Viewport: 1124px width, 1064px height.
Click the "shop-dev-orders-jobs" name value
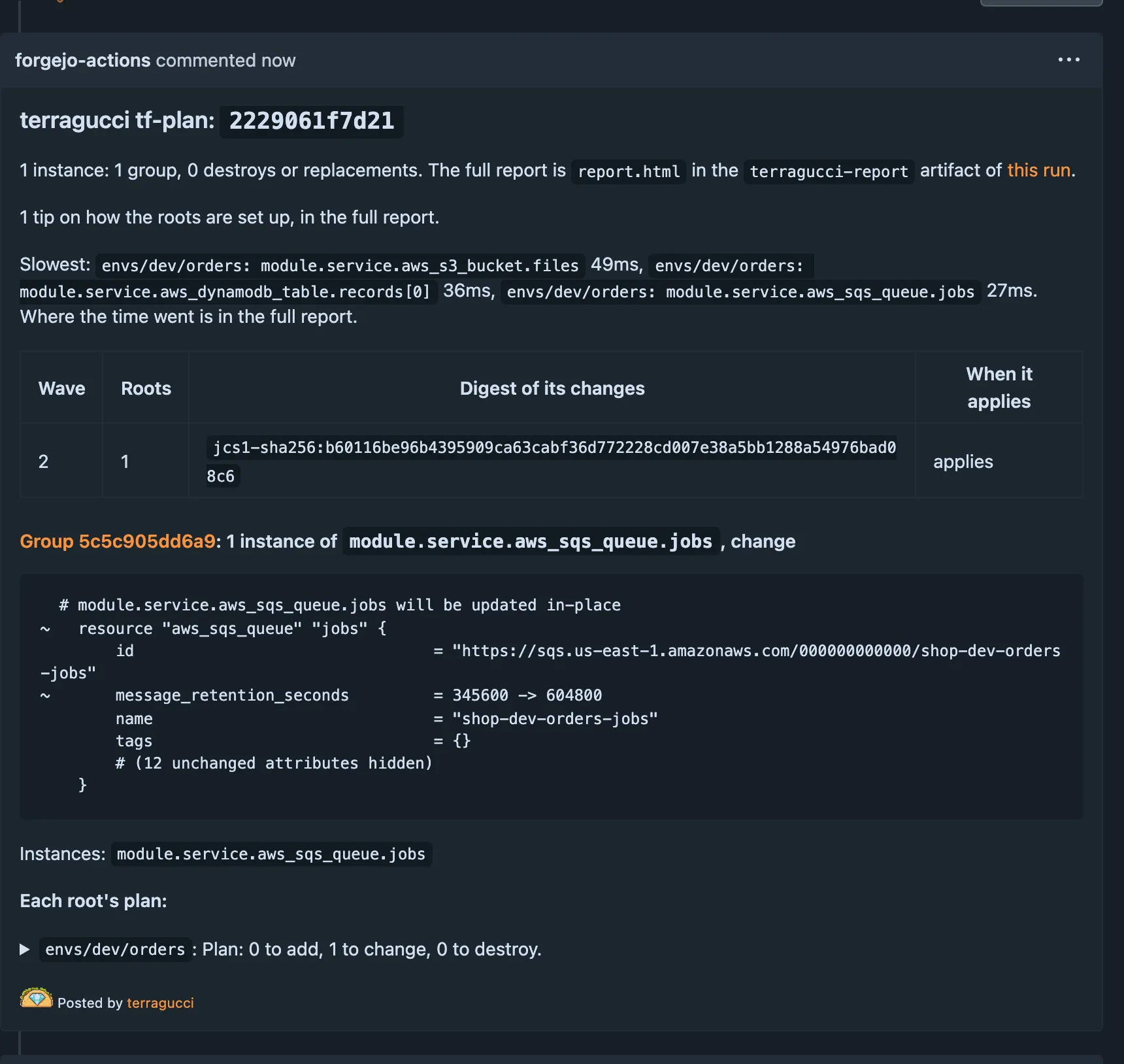[x=555, y=719]
